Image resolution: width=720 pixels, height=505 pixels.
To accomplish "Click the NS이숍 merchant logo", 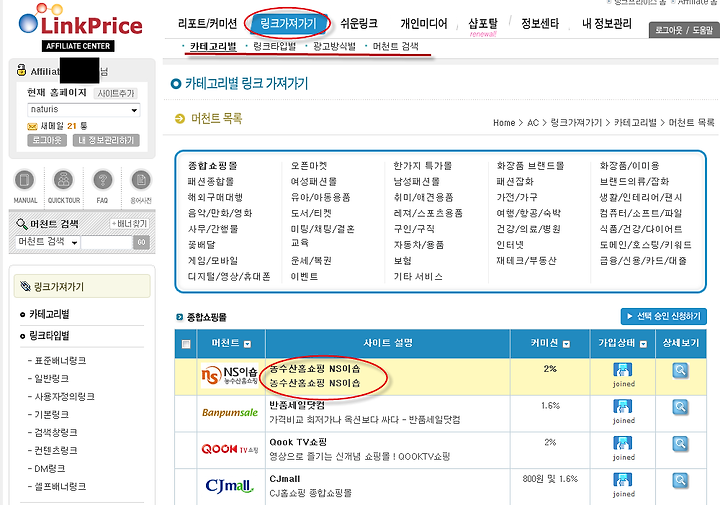I will click(x=230, y=375).
